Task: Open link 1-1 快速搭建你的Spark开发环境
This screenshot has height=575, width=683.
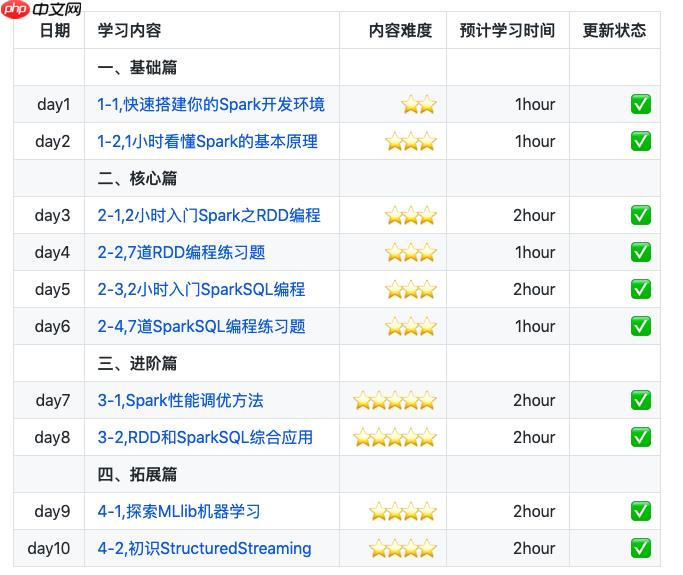Action: click(211, 105)
